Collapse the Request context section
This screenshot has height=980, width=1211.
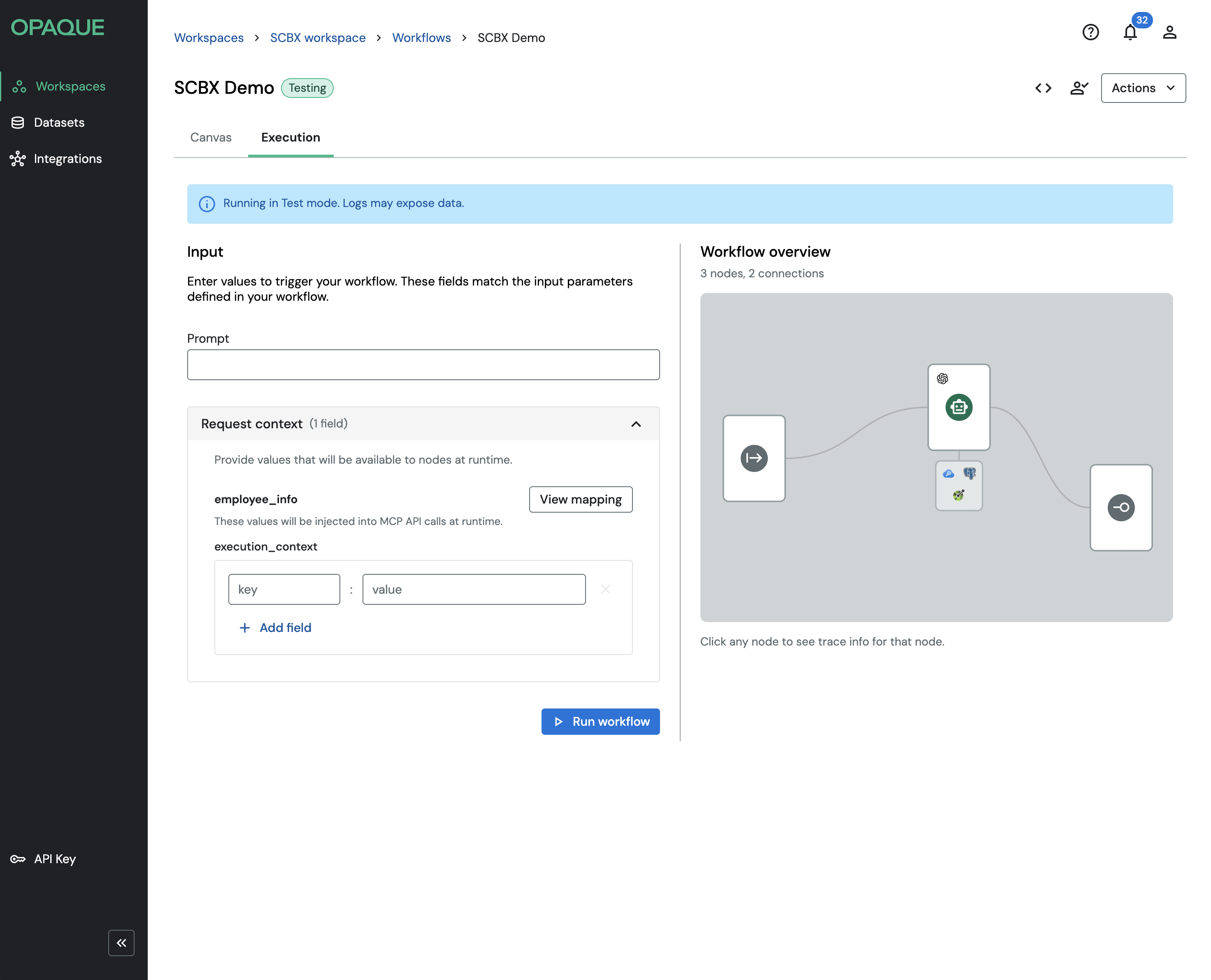coord(636,424)
